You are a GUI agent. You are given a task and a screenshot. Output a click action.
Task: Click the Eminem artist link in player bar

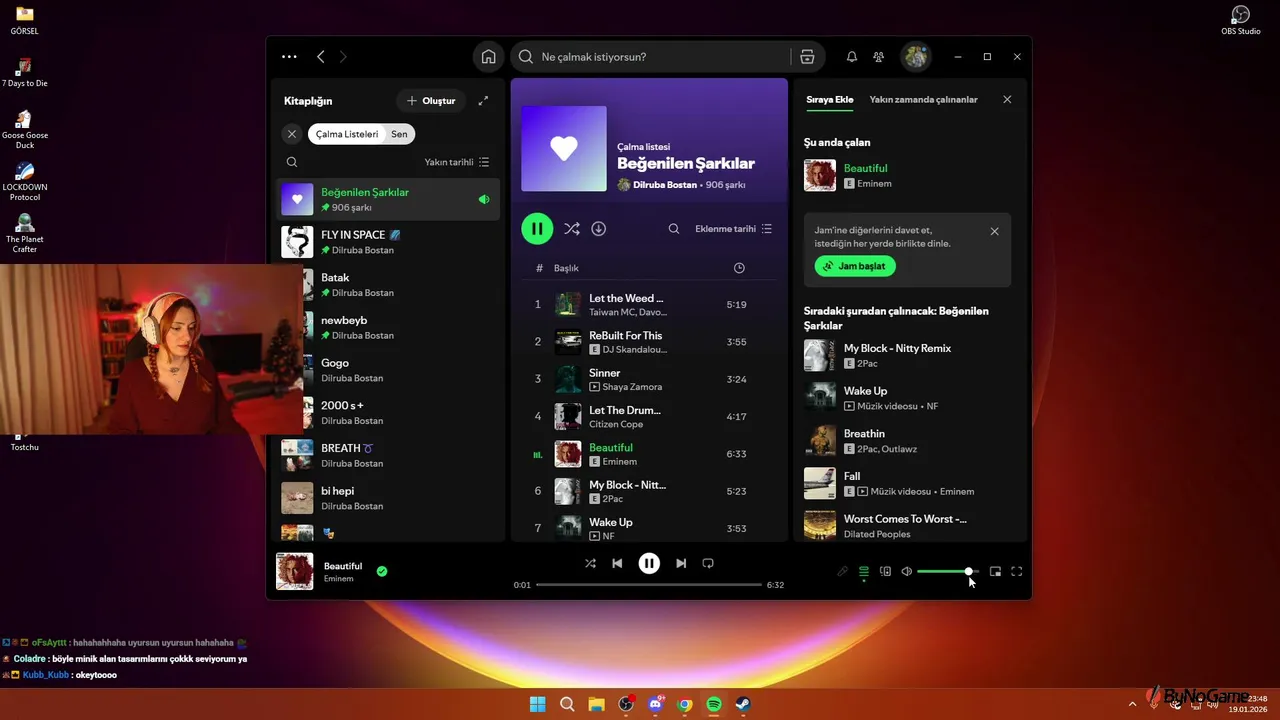pos(338,579)
